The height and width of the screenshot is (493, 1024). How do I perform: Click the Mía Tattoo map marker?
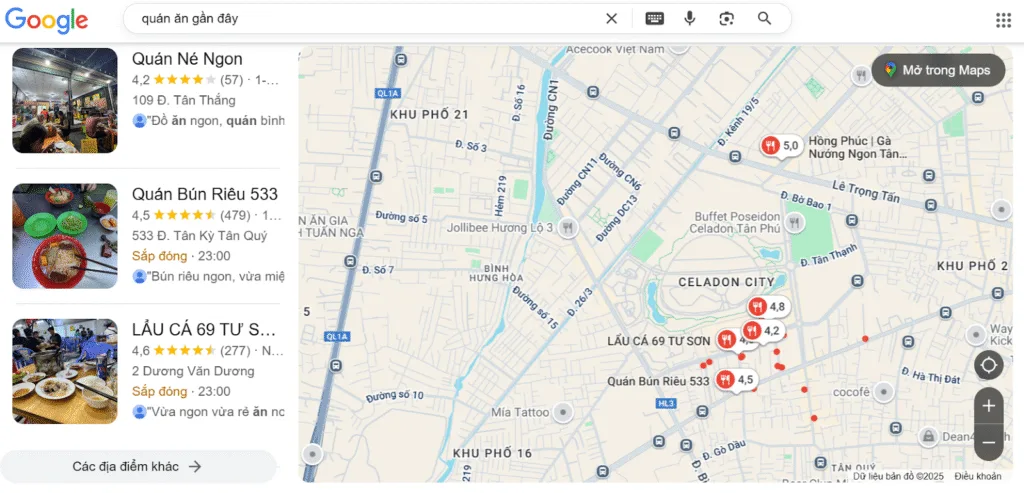(x=562, y=413)
